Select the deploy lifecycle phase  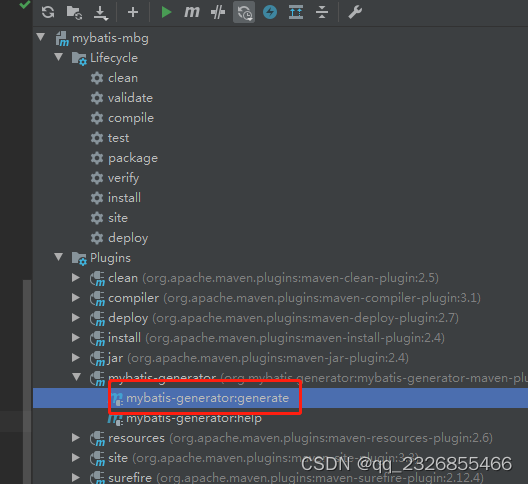[128, 238]
